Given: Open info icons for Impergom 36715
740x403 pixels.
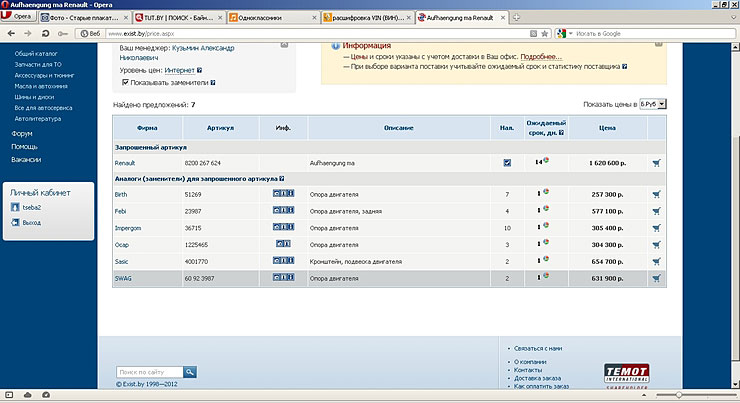Looking at the screenshot, I should coord(283,227).
